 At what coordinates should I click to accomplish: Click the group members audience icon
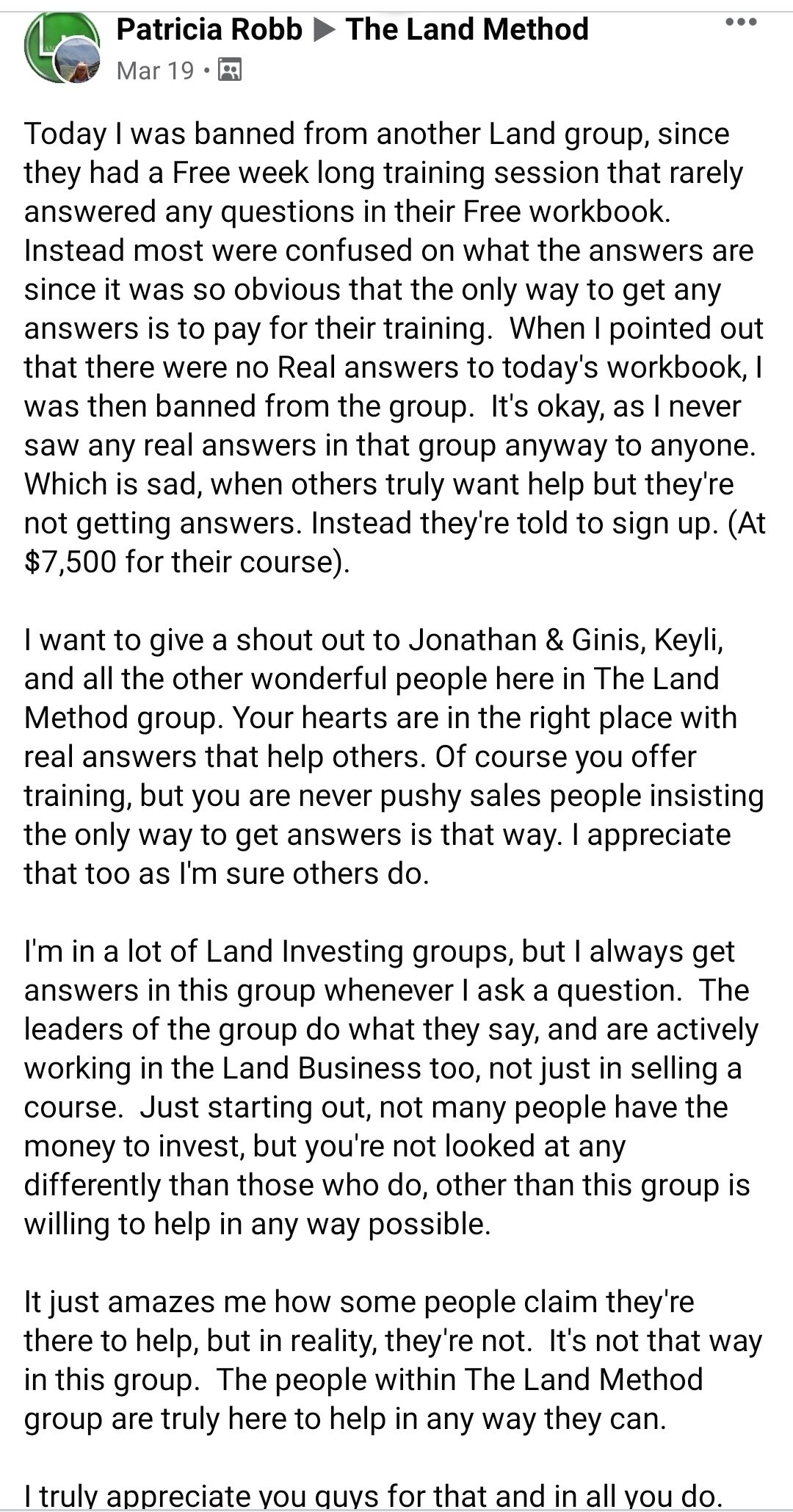tap(231, 71)
